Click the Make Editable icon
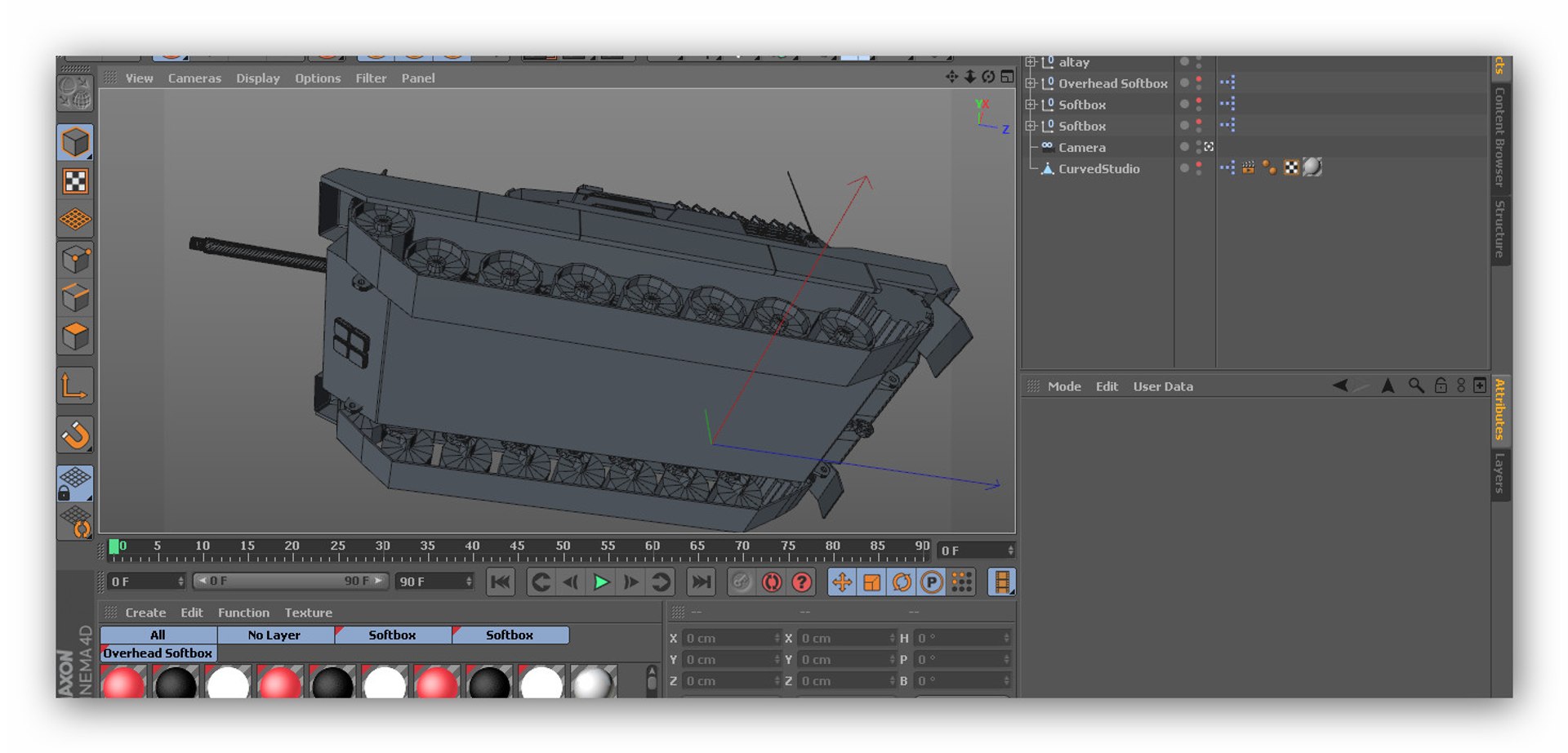This screenshot has width=1568, height=753. [x=75, y=93]
